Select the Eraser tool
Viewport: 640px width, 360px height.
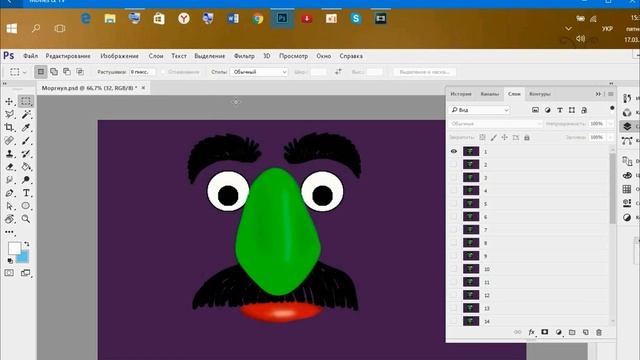coord(9,167)
